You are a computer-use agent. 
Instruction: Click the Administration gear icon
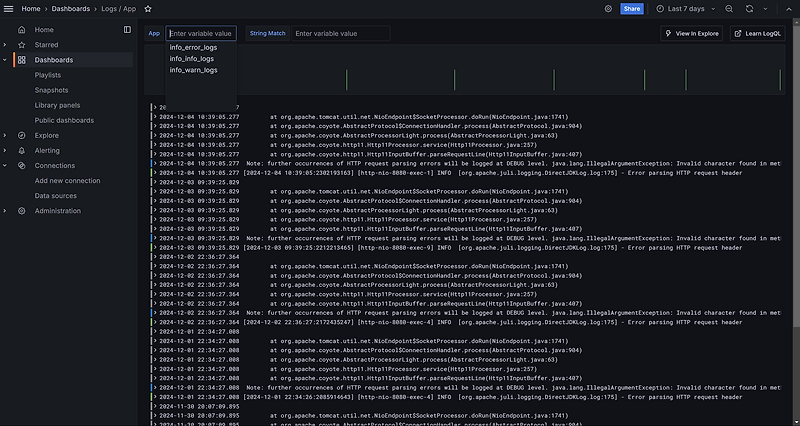tap(21, 211)
